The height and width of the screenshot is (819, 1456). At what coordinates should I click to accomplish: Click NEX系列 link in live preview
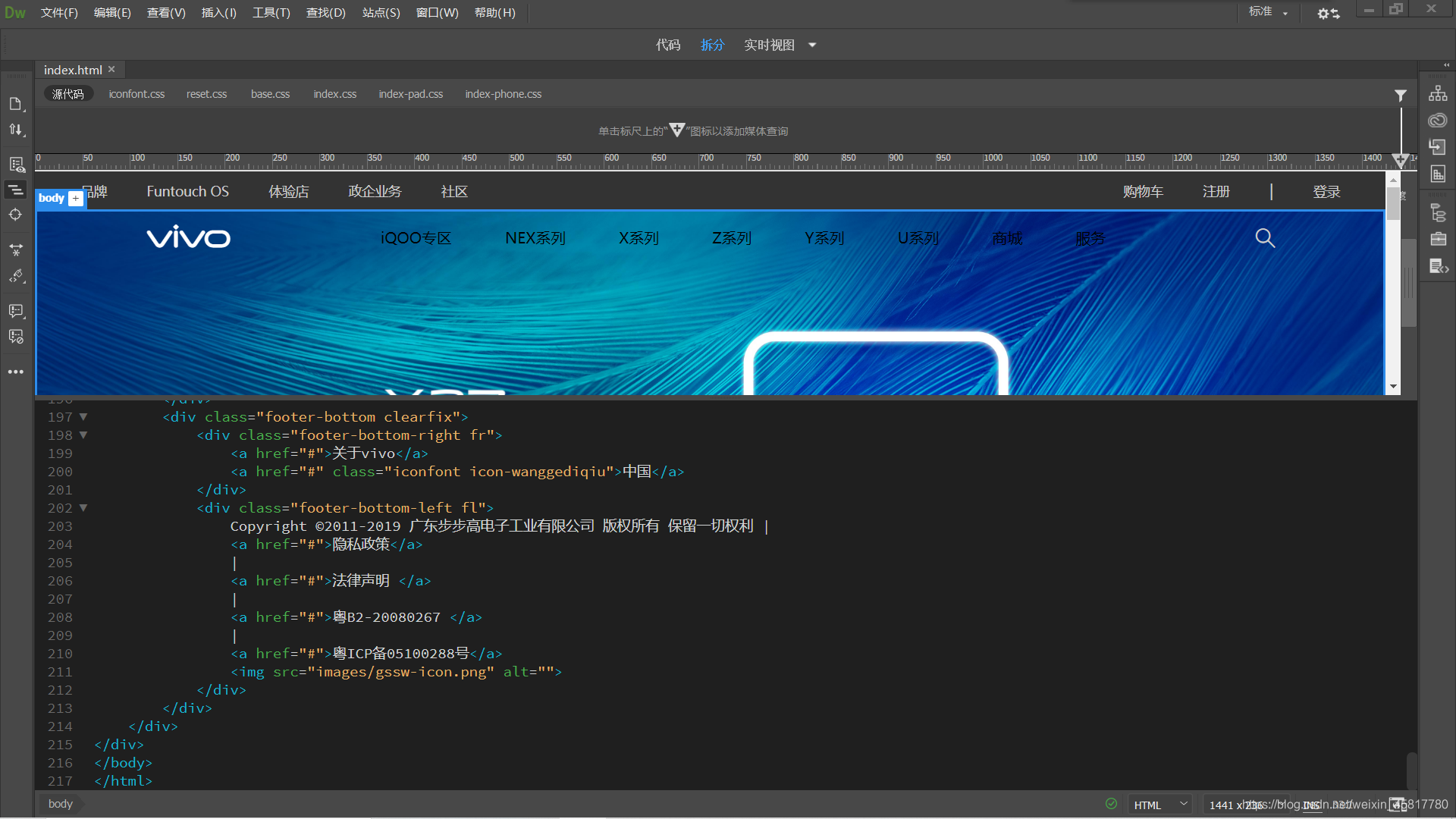[535, 238]
